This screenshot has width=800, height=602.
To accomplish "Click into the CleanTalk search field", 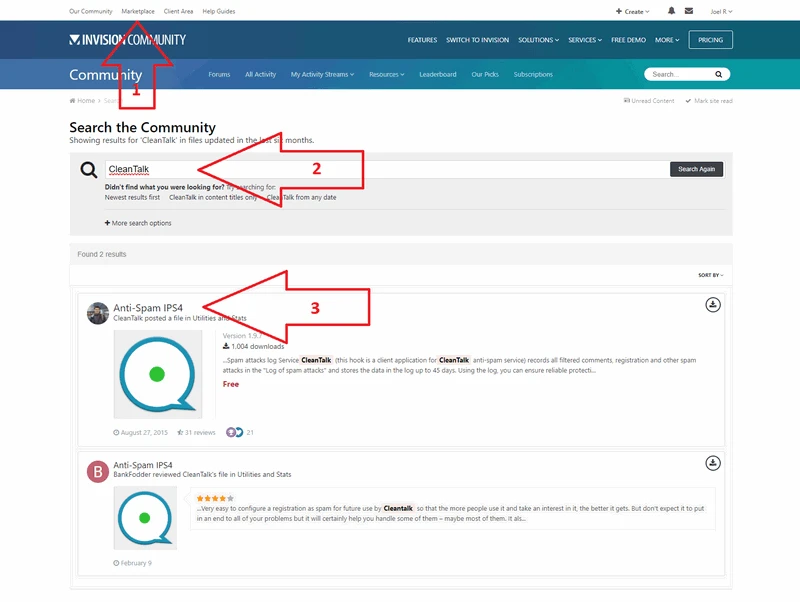I will [x=387, y=169].
